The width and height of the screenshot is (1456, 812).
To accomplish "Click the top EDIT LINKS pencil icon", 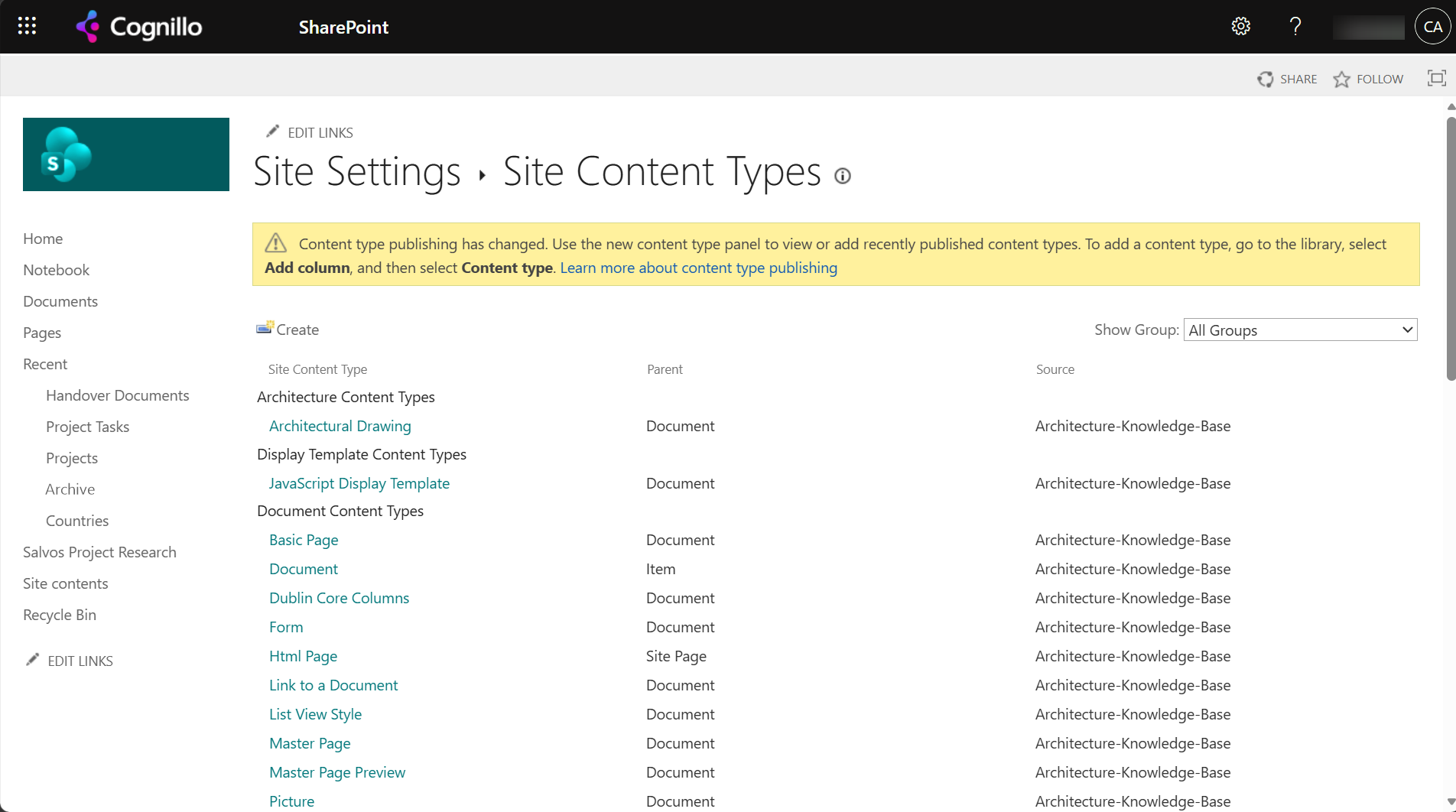I will tap(272, 132).
